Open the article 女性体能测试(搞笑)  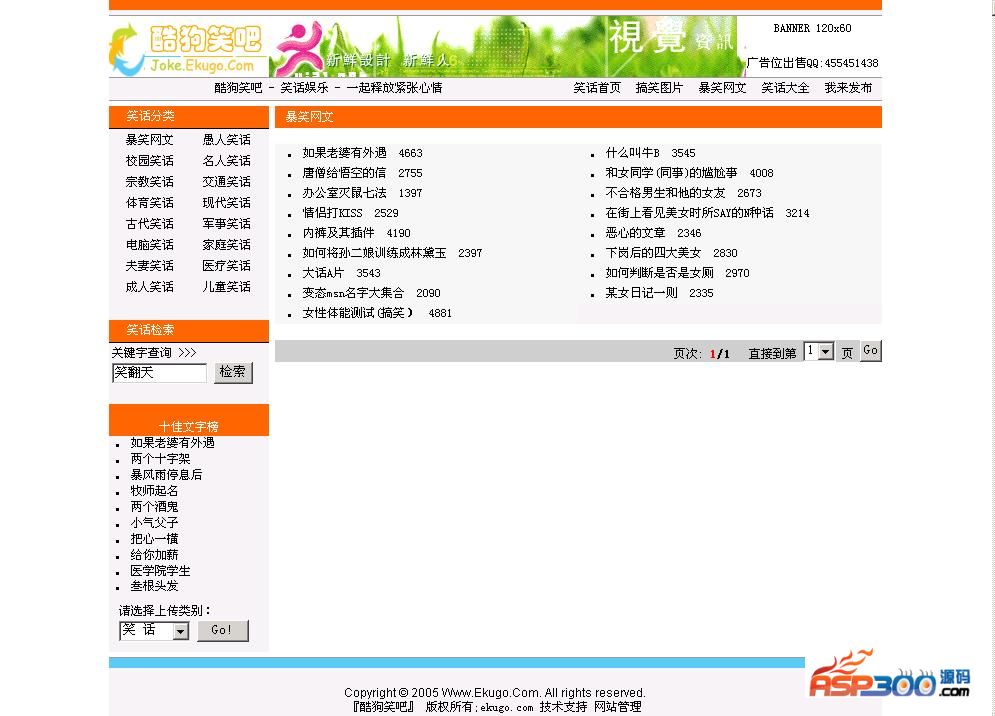click(x=358, y=313)
